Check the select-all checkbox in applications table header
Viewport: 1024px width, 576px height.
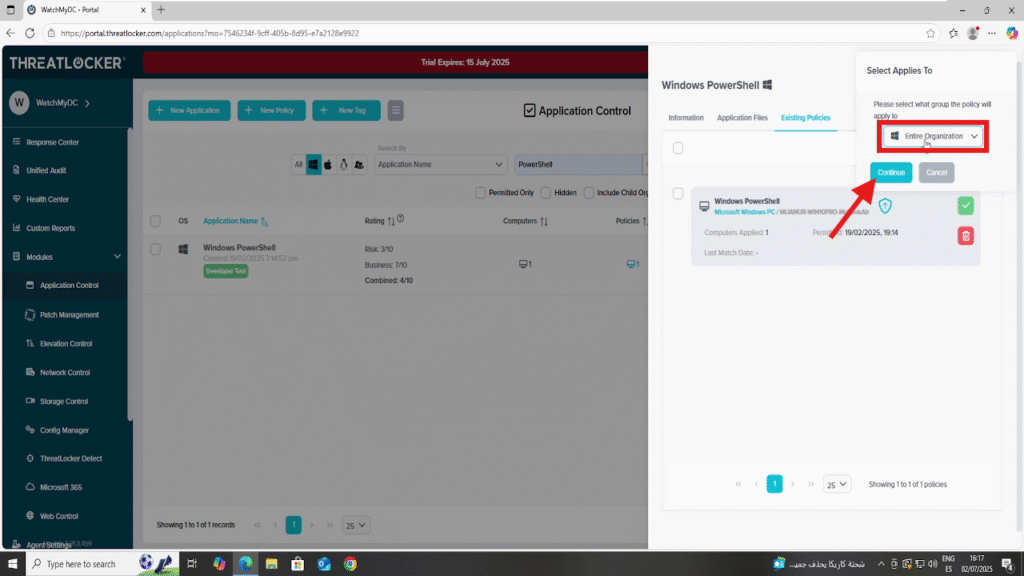155,221
